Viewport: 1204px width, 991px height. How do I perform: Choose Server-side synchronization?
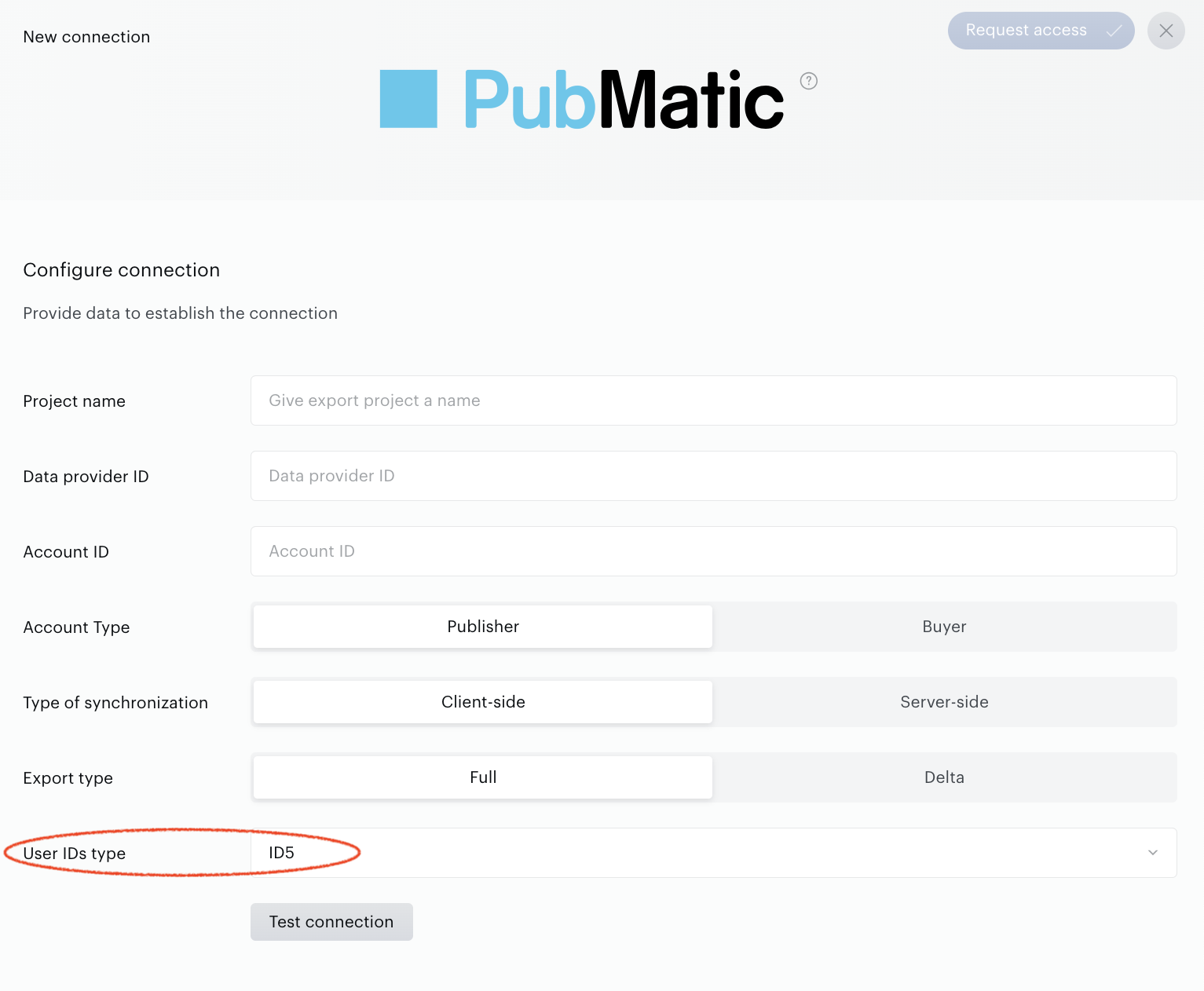tap(944, 702)
